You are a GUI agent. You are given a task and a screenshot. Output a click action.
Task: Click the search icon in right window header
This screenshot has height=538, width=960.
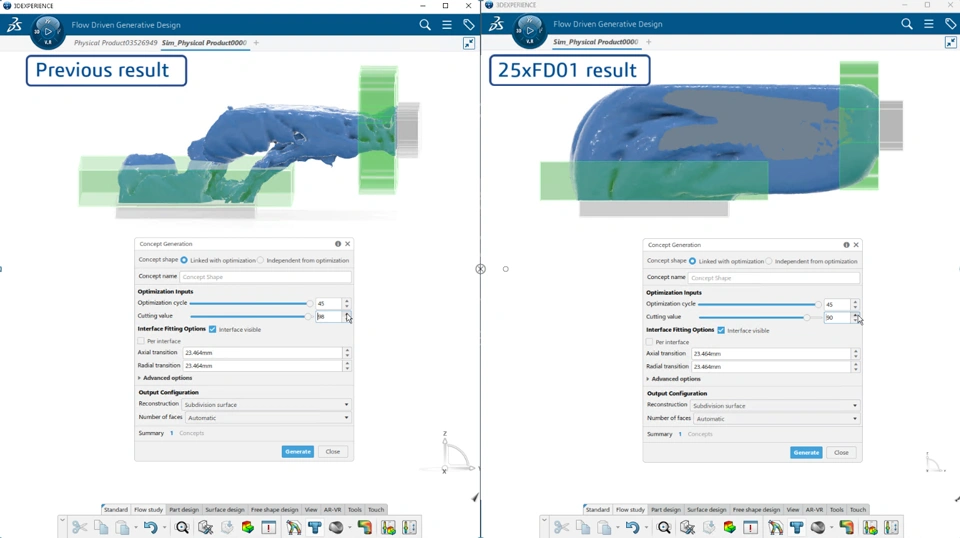point(907,24)
